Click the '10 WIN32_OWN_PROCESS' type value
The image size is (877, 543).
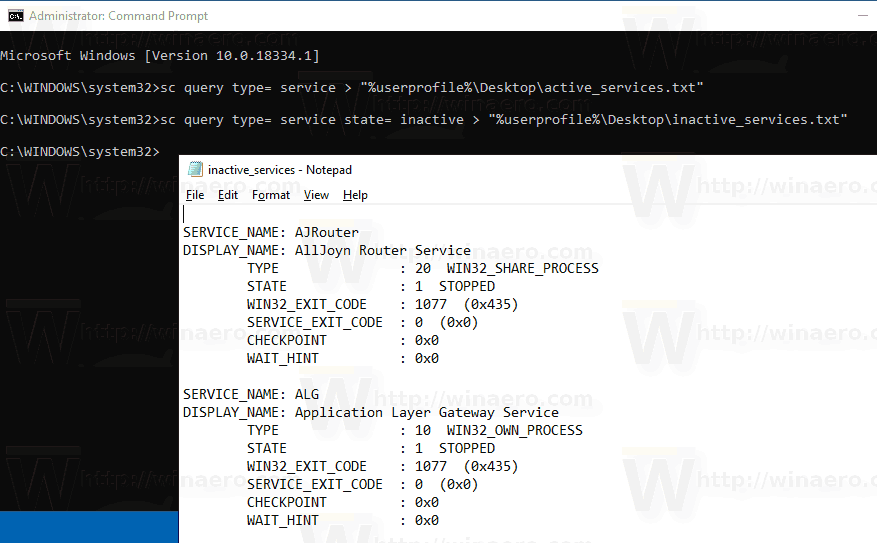click(499, 430)
